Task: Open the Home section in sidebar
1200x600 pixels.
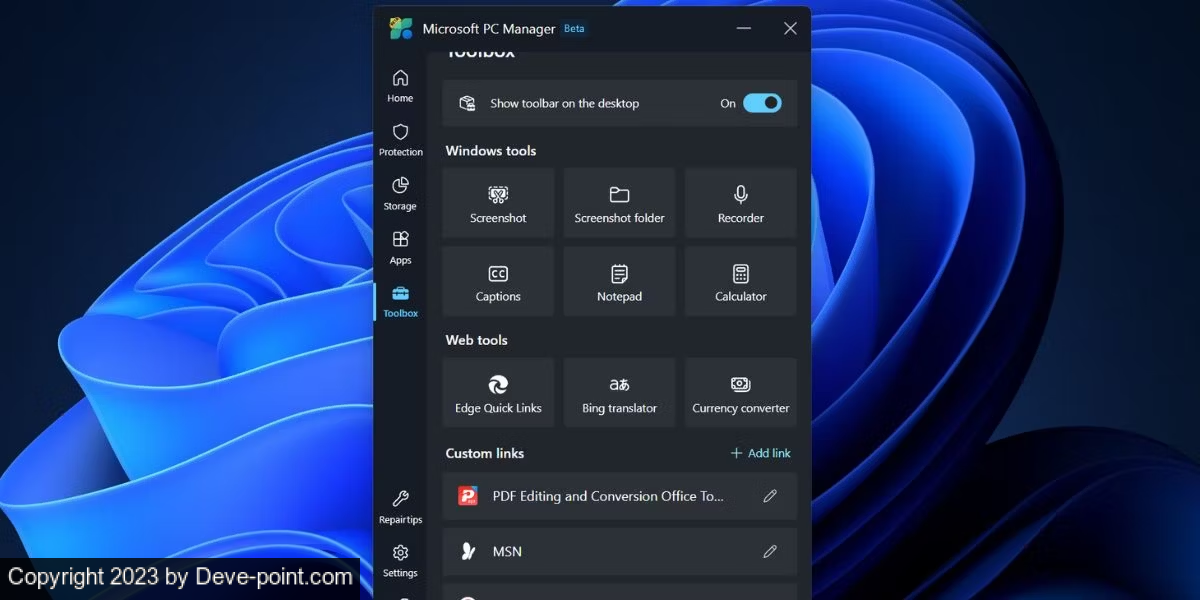Action: click(400, 86)
